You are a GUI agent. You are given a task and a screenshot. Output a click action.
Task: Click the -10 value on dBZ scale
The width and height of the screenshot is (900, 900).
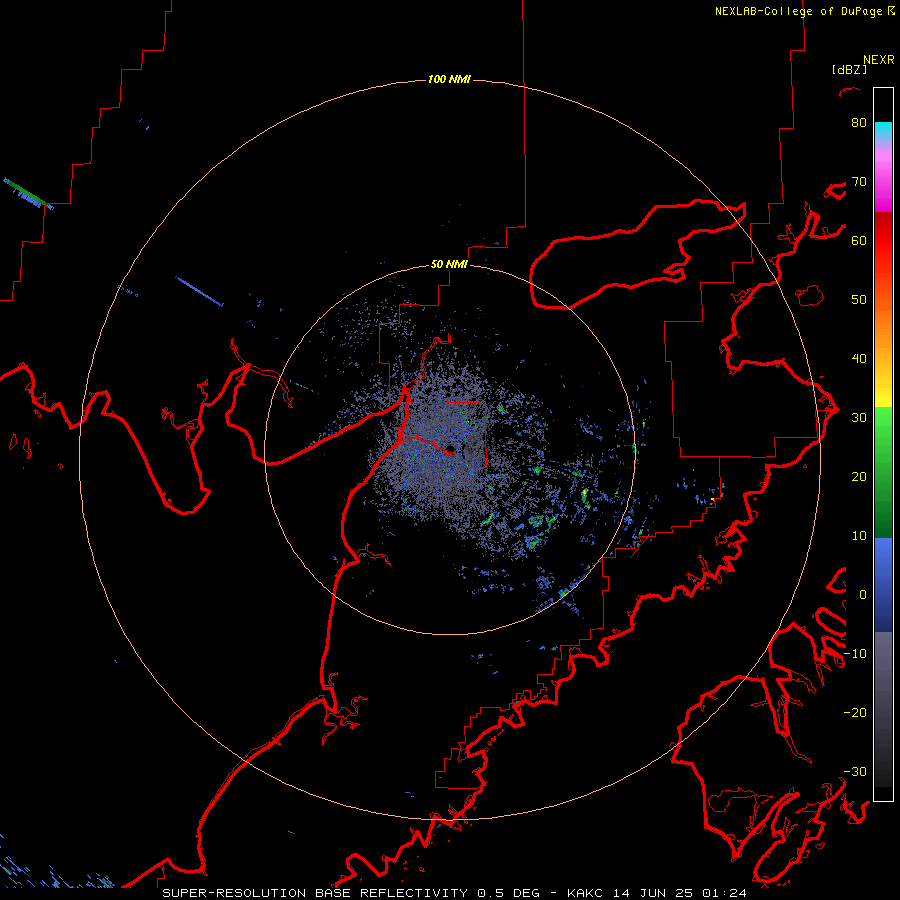[x=855, y=653]
